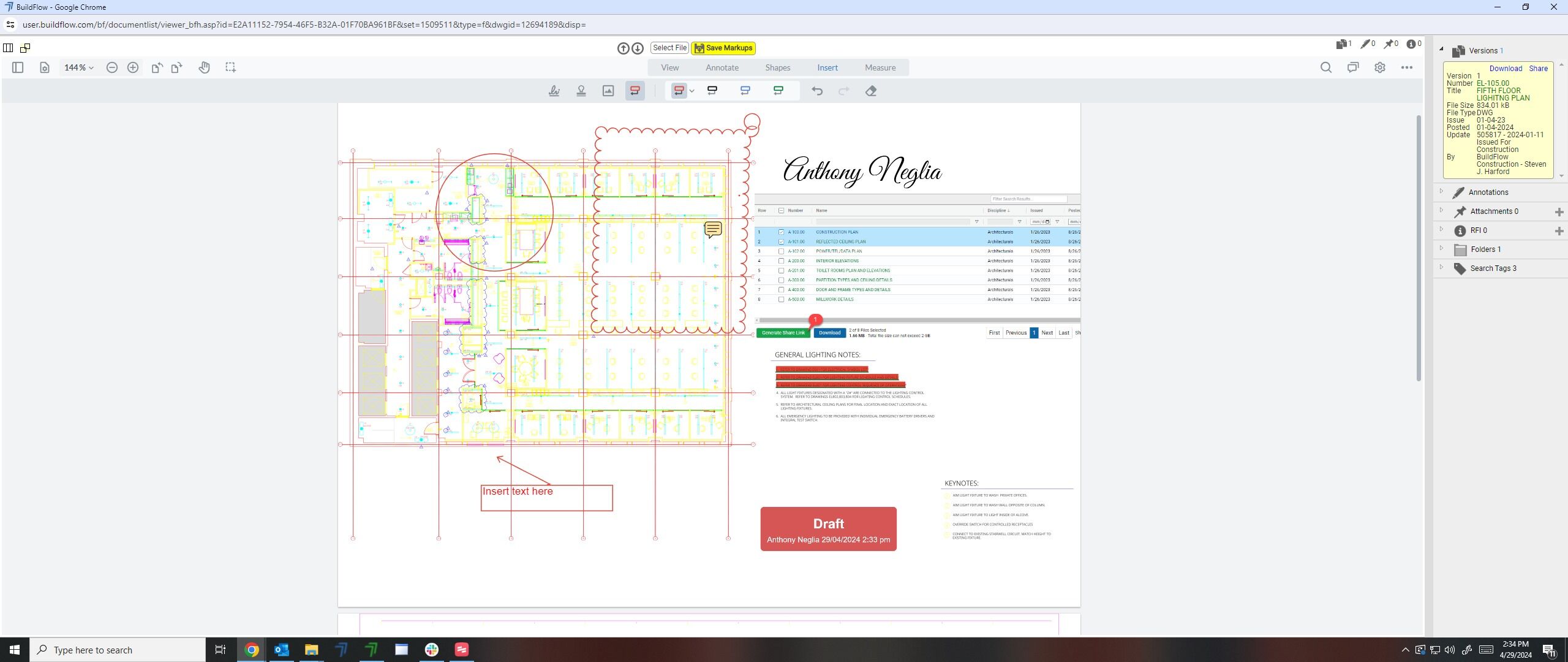Choose the insert image tool

click(x=608, y=91)
